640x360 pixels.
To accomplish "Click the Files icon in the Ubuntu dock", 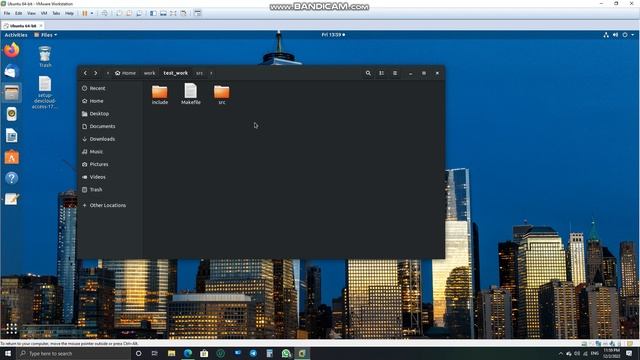I will [x=11, y=93].
